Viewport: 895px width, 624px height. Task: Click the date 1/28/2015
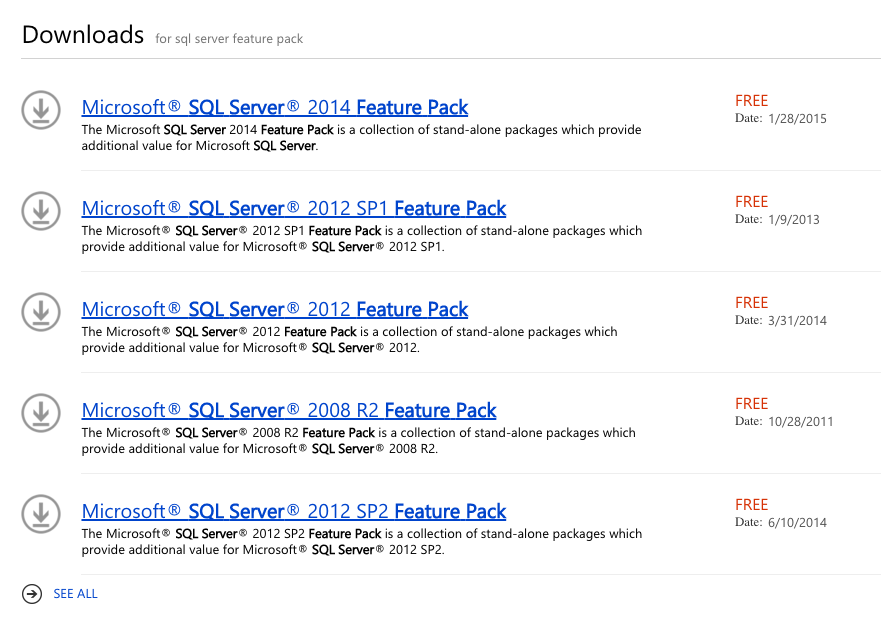797,119
